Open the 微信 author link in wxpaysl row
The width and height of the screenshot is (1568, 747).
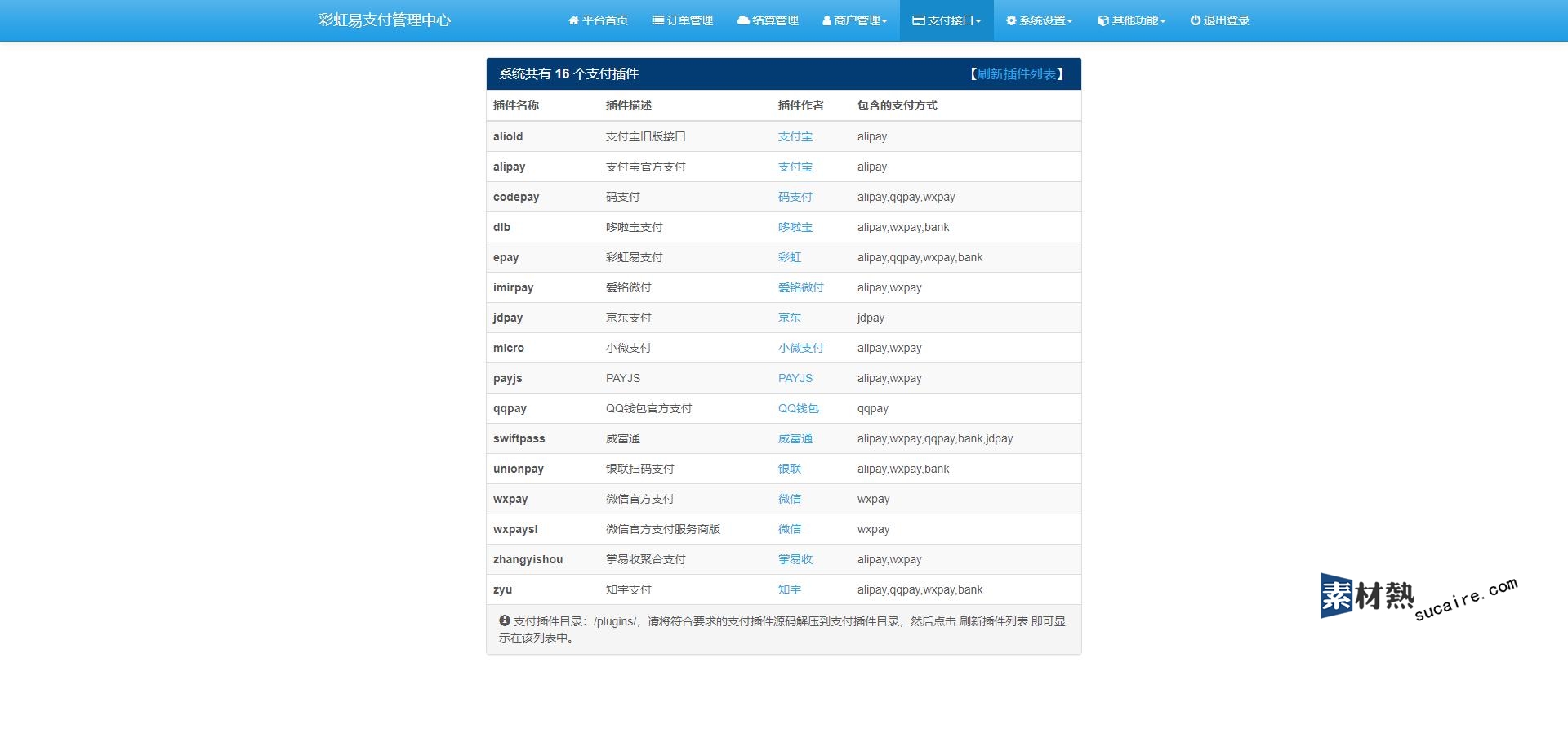[x=790, y=529]
